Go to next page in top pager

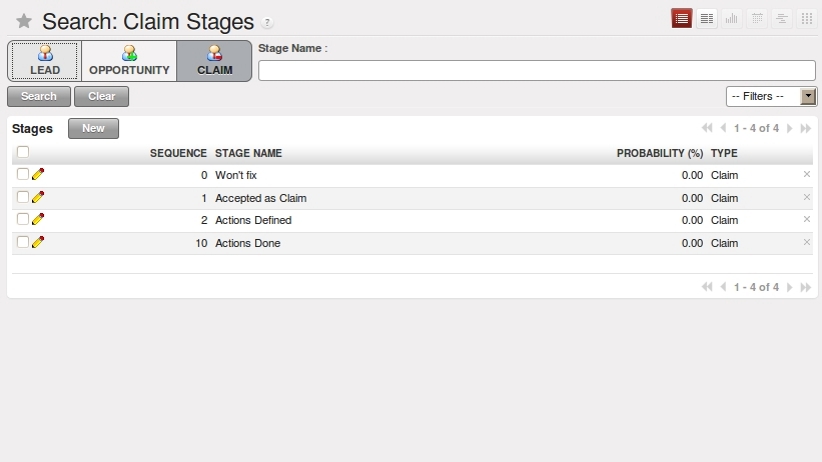coord(789,128)
